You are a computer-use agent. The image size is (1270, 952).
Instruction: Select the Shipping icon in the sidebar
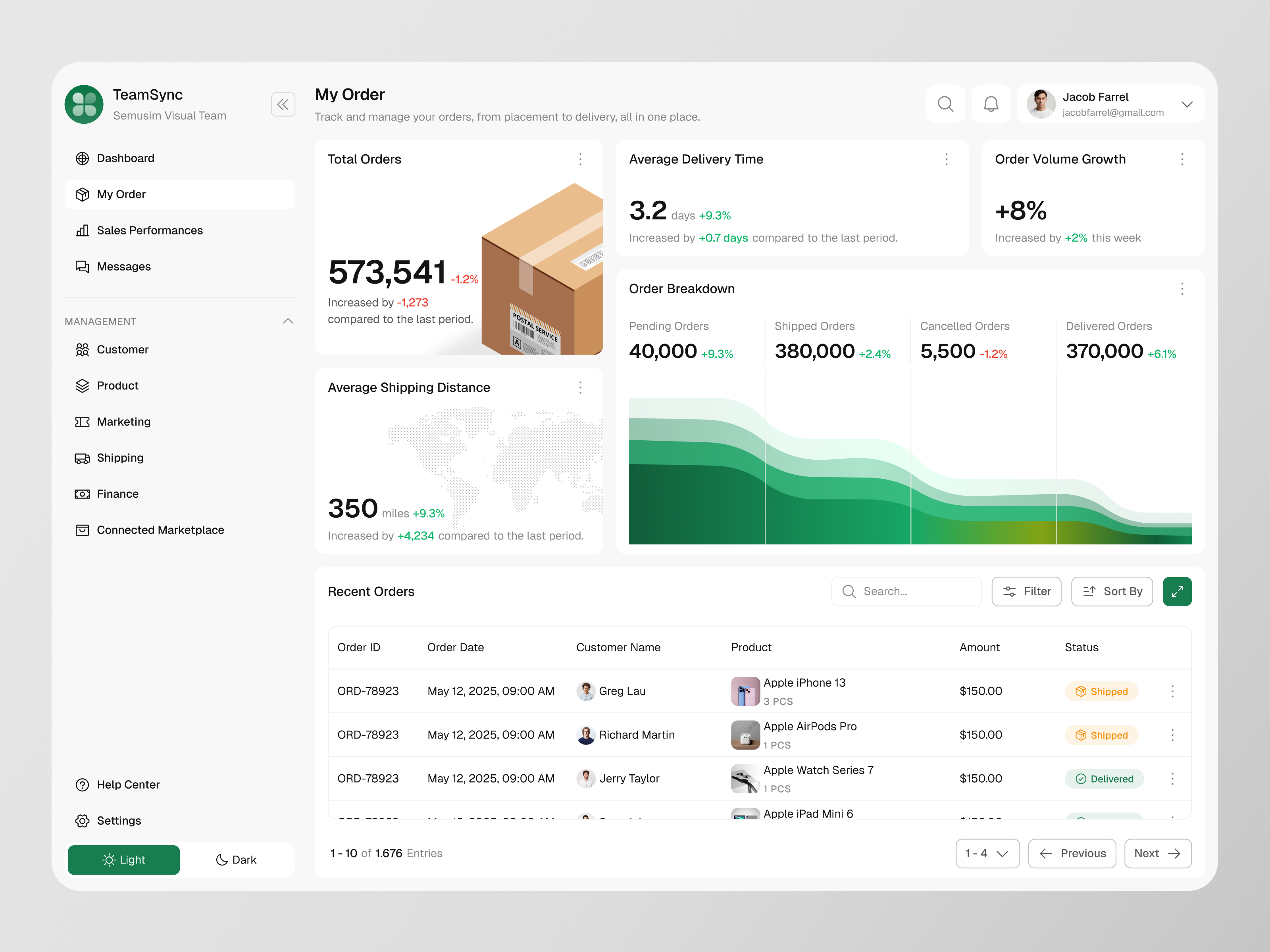[82, 457]
